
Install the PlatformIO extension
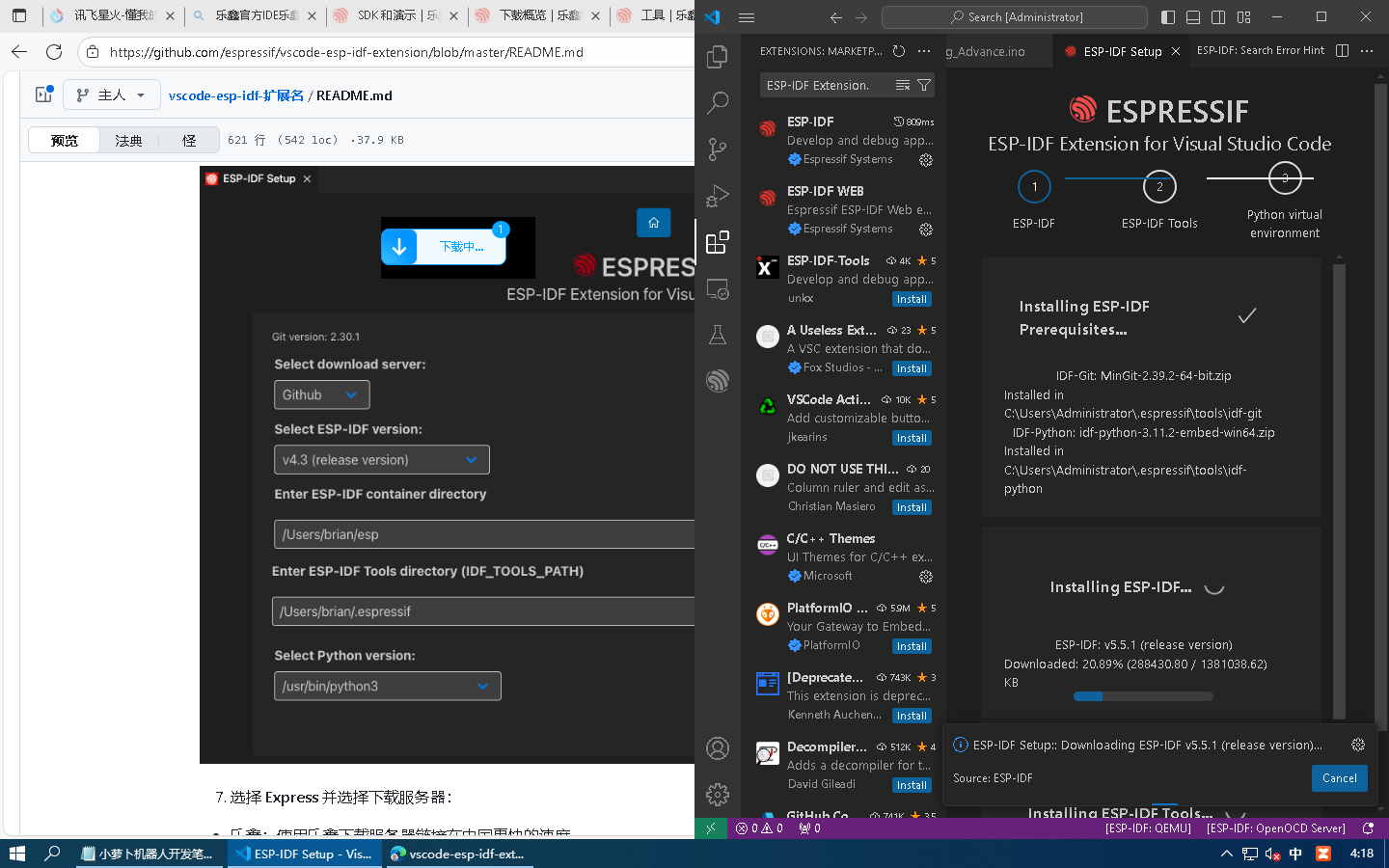[912, 646]
